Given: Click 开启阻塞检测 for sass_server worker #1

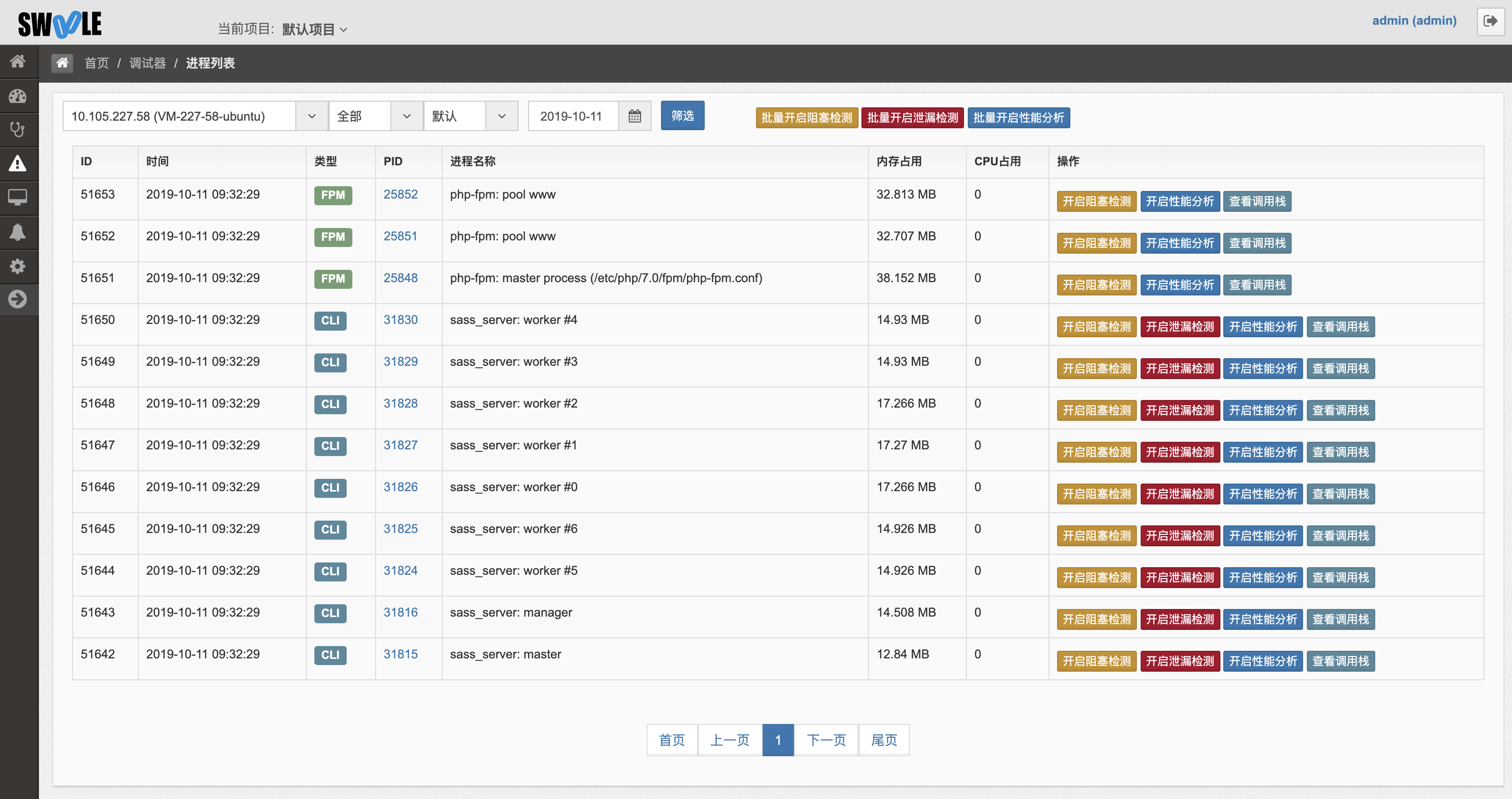Looking at the screenshot, I should point(1096,452).
